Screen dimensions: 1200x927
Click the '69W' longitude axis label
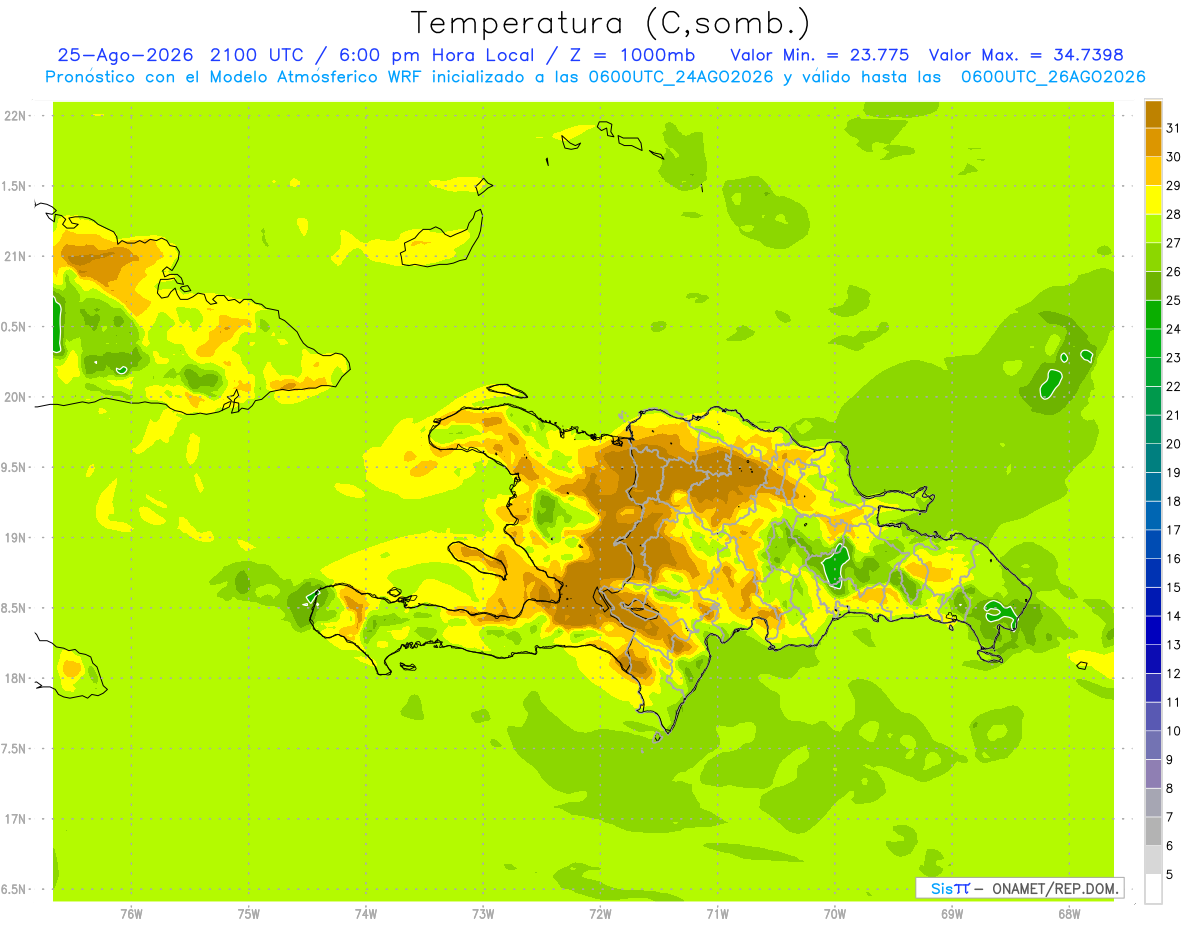tap(952, 913)
